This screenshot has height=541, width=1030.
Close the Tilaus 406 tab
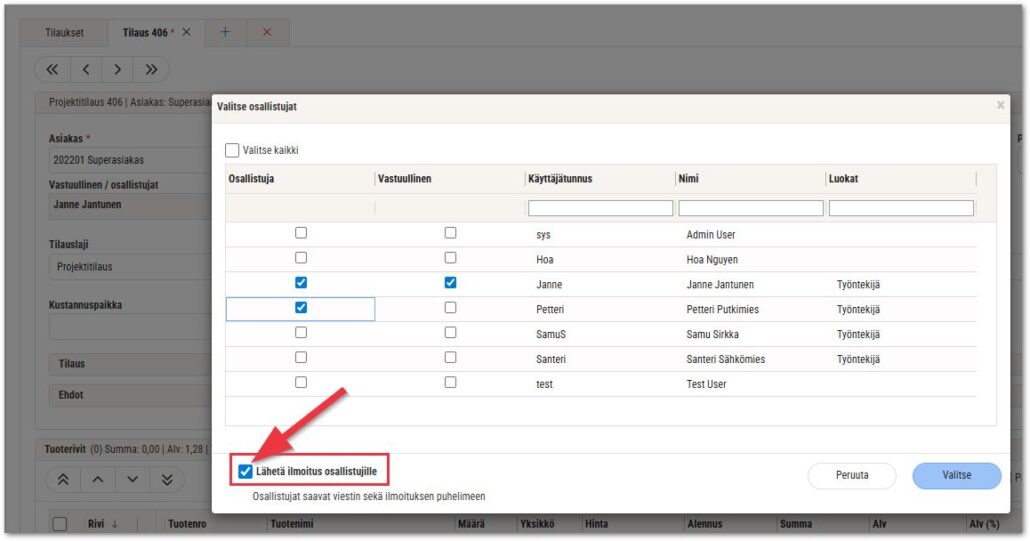186,32
